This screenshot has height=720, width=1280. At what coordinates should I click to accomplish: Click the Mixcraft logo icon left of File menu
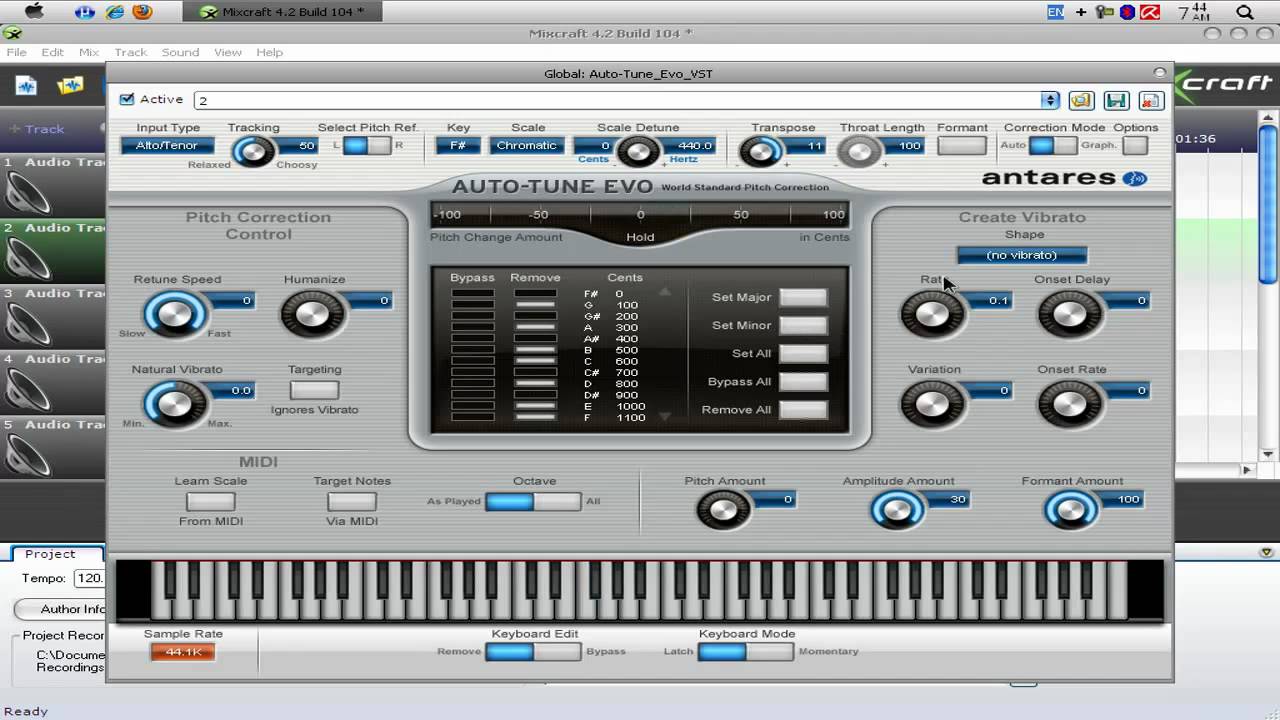(x=11, y=33)
